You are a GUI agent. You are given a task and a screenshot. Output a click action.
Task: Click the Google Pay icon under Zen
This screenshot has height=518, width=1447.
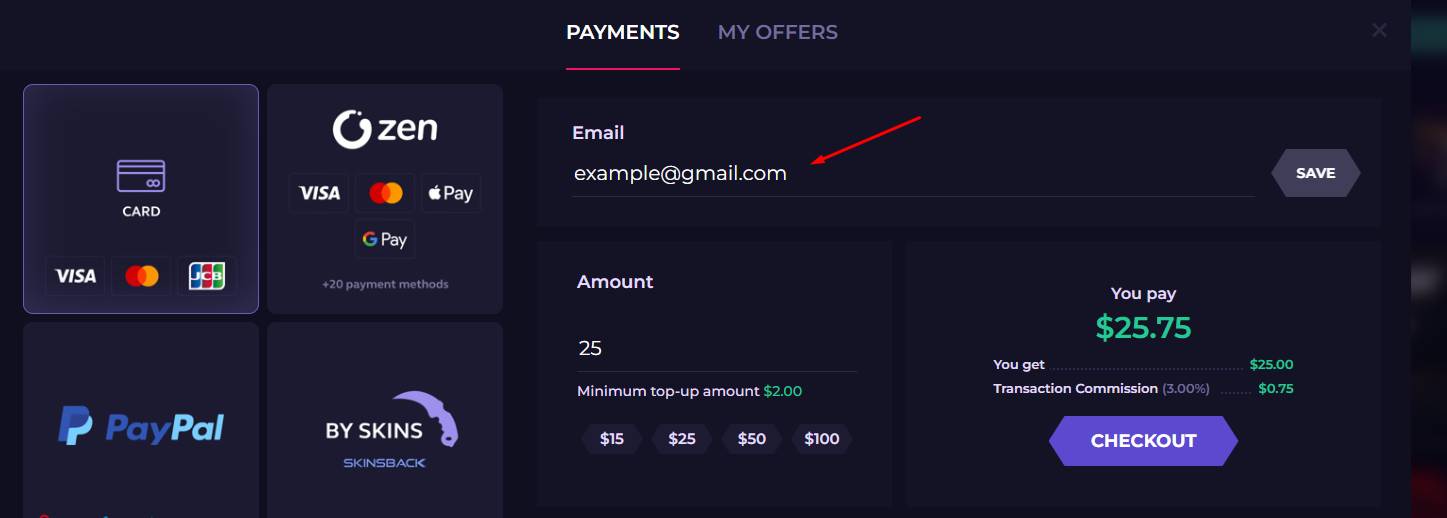(385, 240)
